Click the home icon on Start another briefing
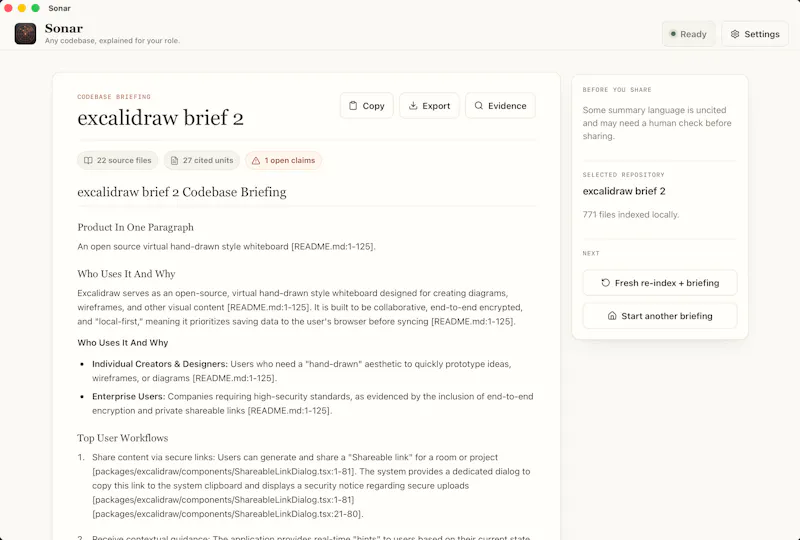 pyautogui.click(x=612, y=316)
